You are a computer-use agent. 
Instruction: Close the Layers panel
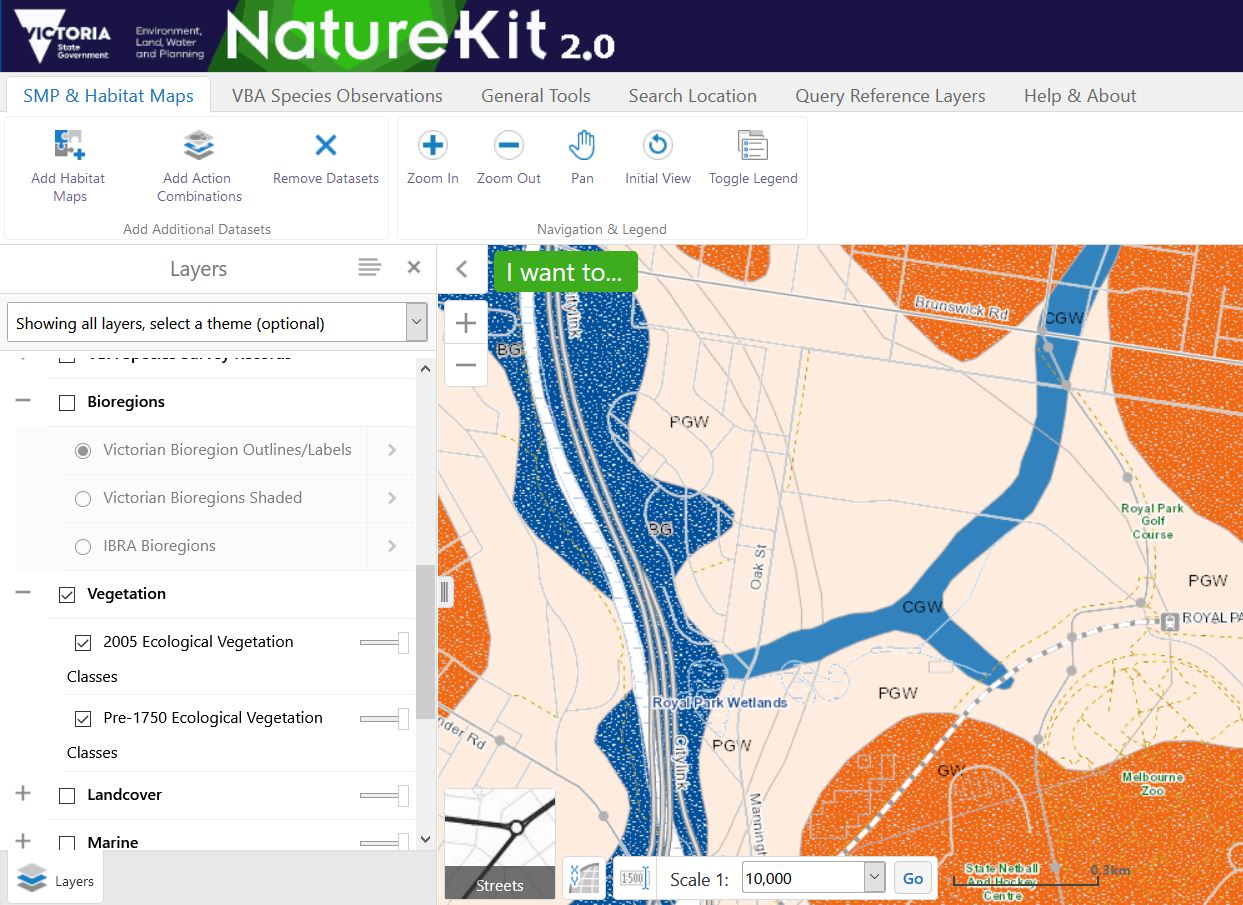(x=414, y=267)
